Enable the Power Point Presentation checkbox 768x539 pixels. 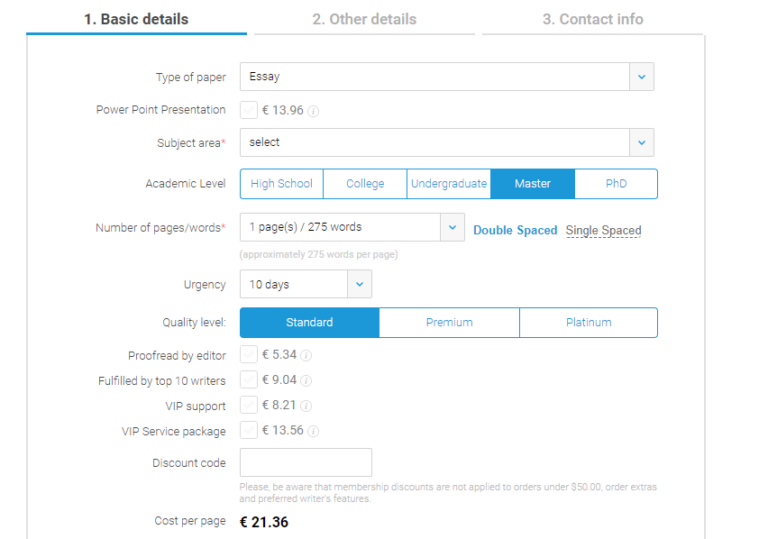(x=249, y=110)
